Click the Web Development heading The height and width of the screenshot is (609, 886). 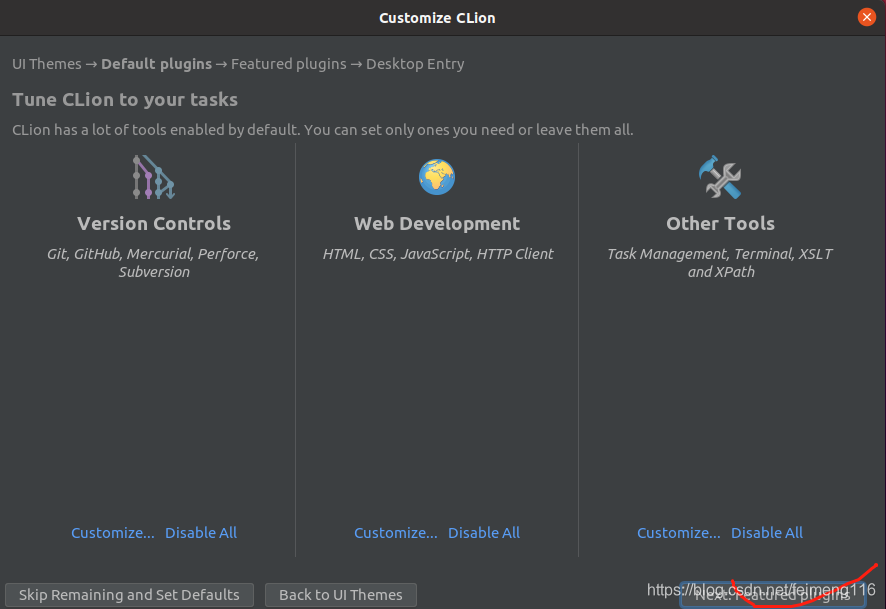[x=437, y=224]
